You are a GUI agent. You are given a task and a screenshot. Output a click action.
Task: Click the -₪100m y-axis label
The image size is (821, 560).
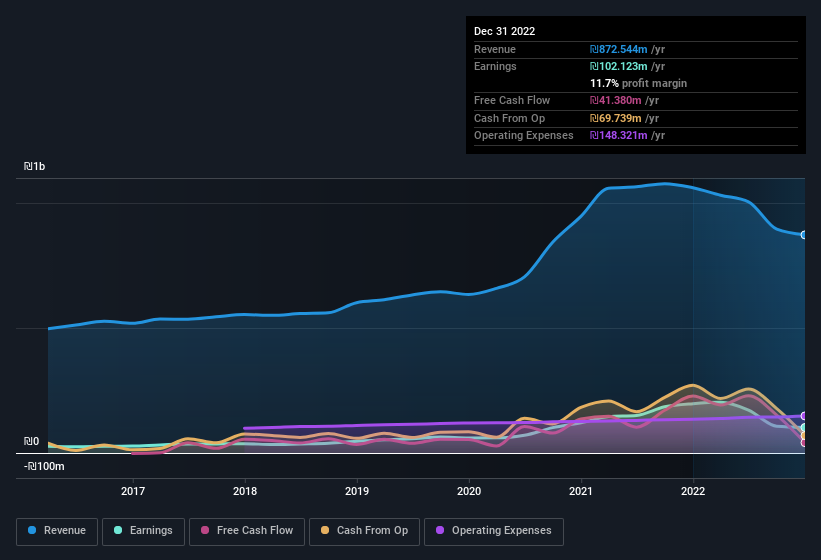coord(44,466)
